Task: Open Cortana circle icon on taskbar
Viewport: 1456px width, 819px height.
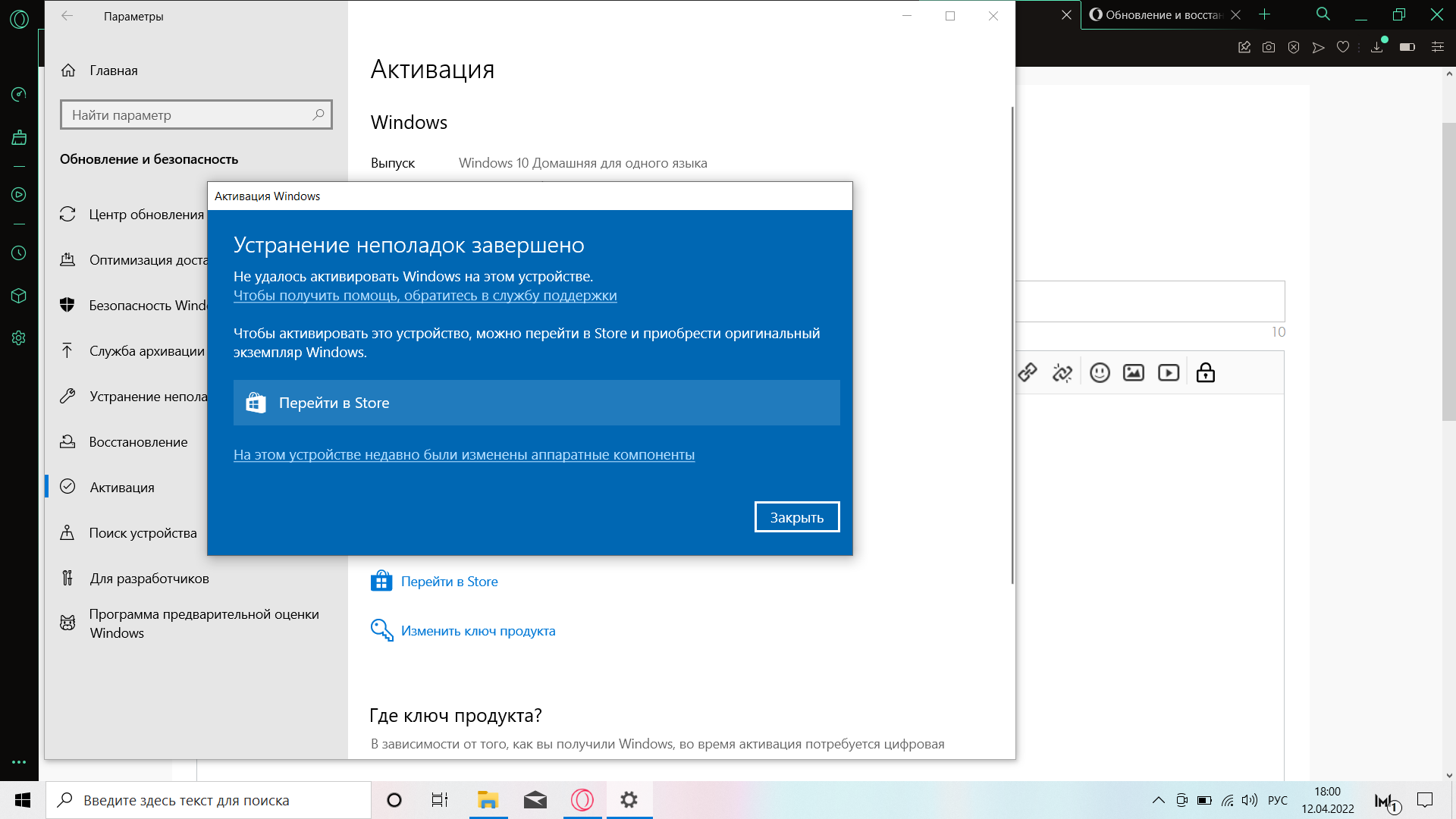Action: pyautogui.click(x=394, y=800)
